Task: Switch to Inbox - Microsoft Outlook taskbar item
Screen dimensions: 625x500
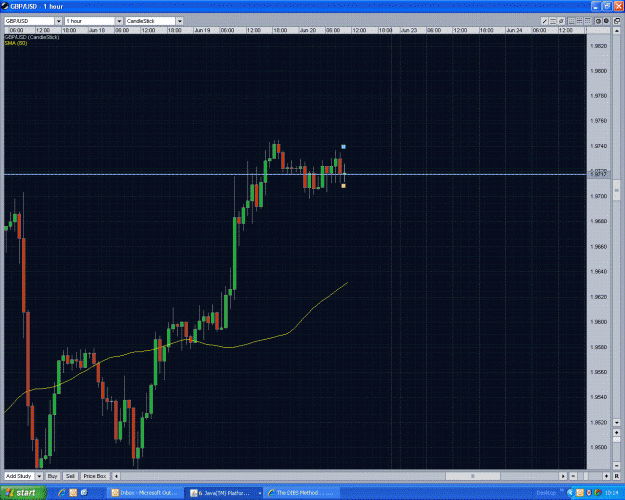Action: [x=146, y=493]
